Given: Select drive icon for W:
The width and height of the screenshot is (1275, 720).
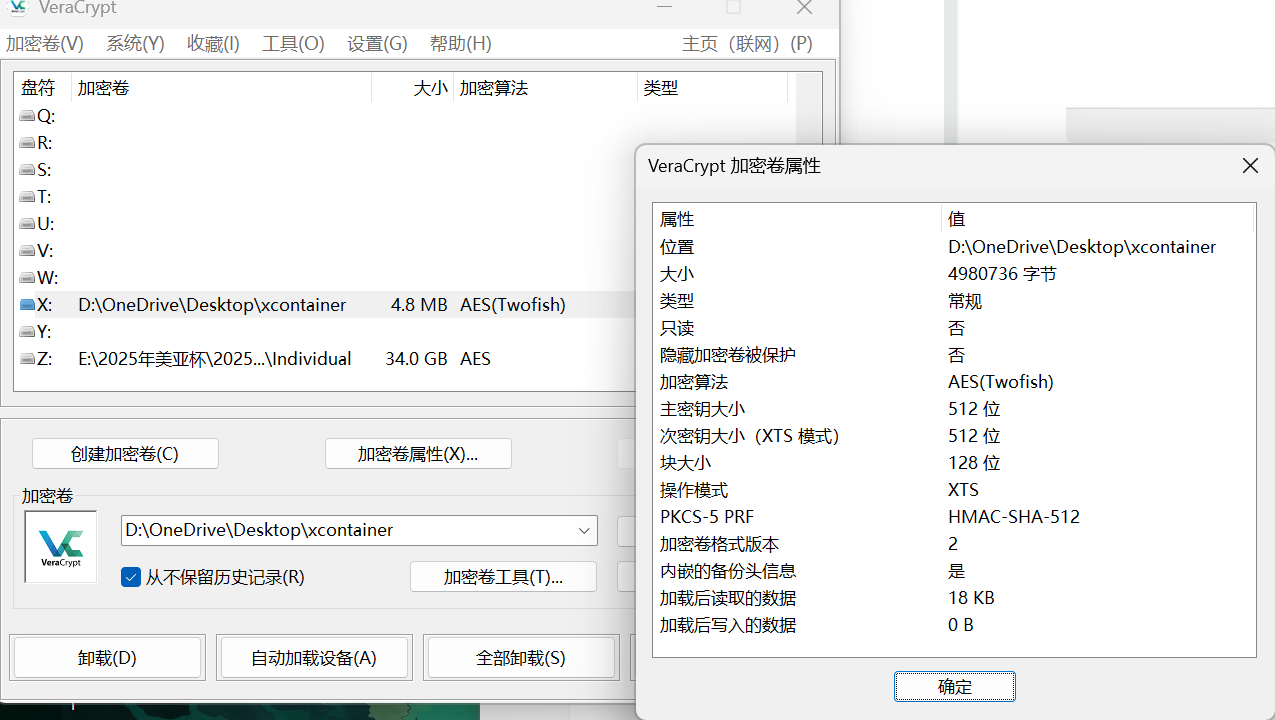Looking at the screenshot, I should click(27, 278).
